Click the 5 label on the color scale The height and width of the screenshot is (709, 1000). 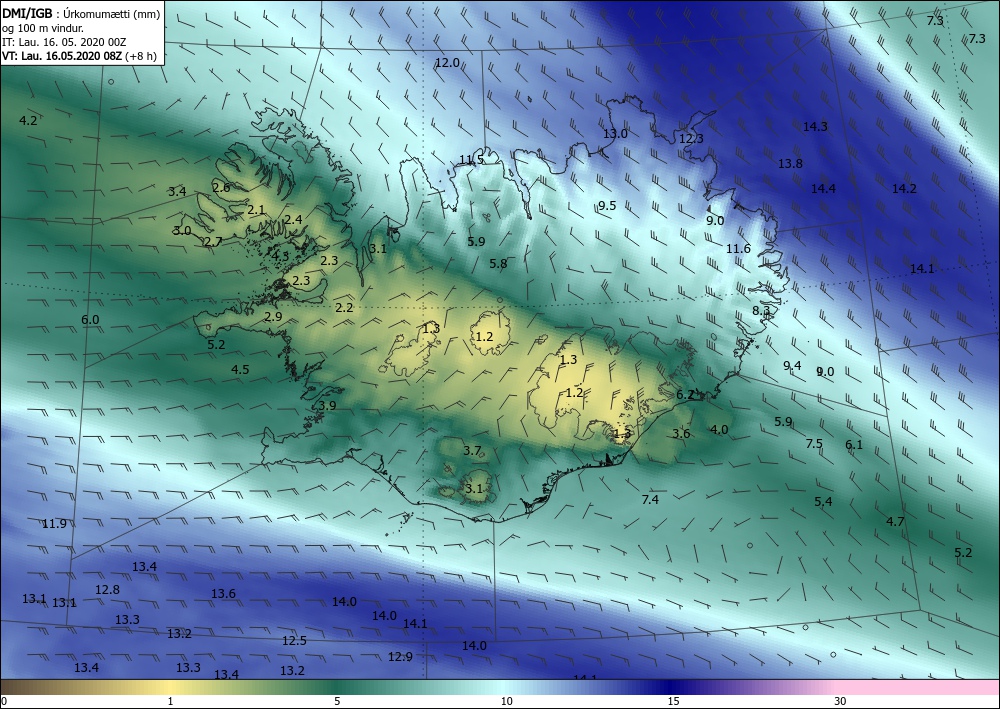[x=337, y=701]
